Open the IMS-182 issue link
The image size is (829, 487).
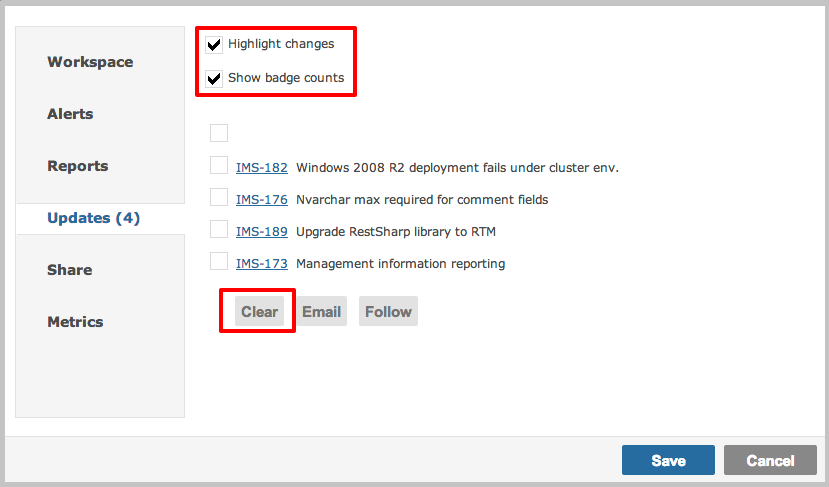coord(262,168)
